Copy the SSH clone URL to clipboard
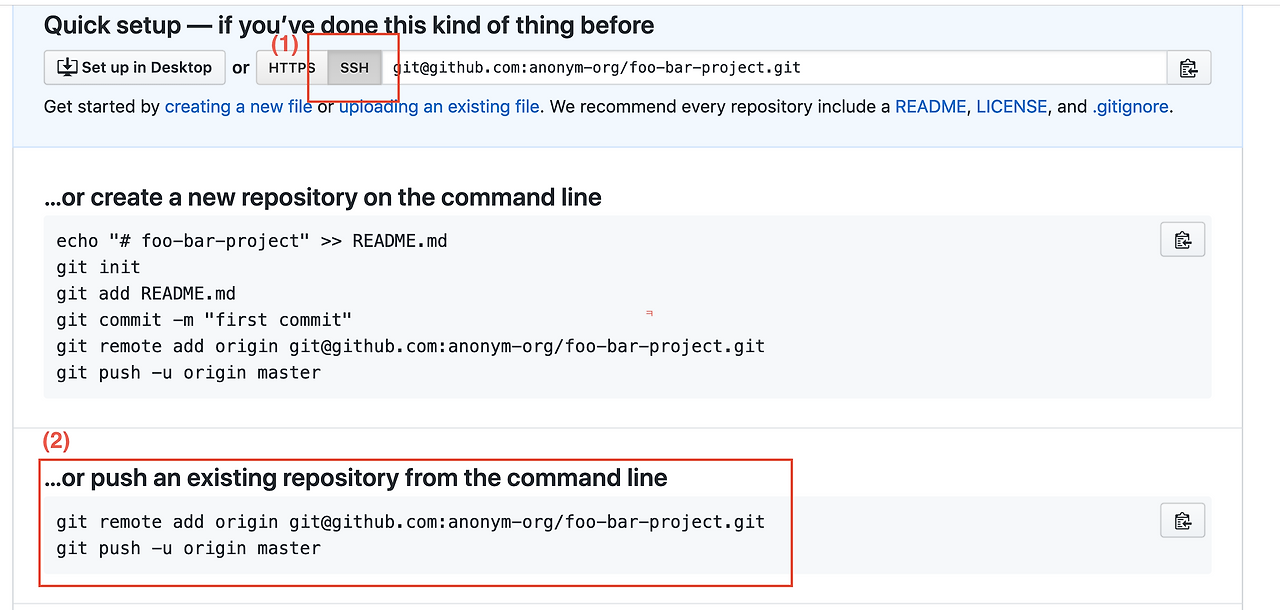Screen dimensions: 1280x610 click(x=1188, y=68)
